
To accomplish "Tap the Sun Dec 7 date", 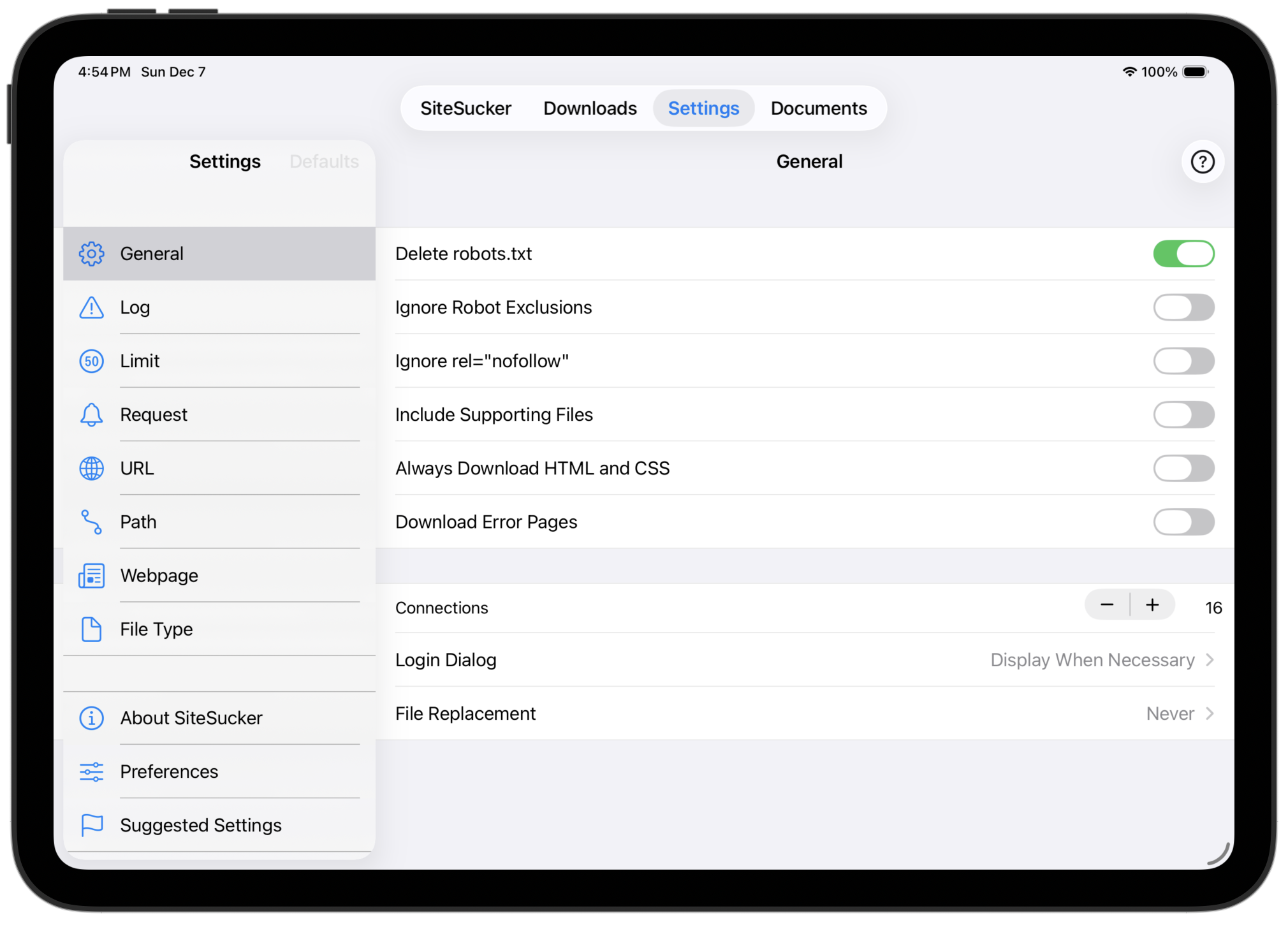I will click(x=173, y=71).
